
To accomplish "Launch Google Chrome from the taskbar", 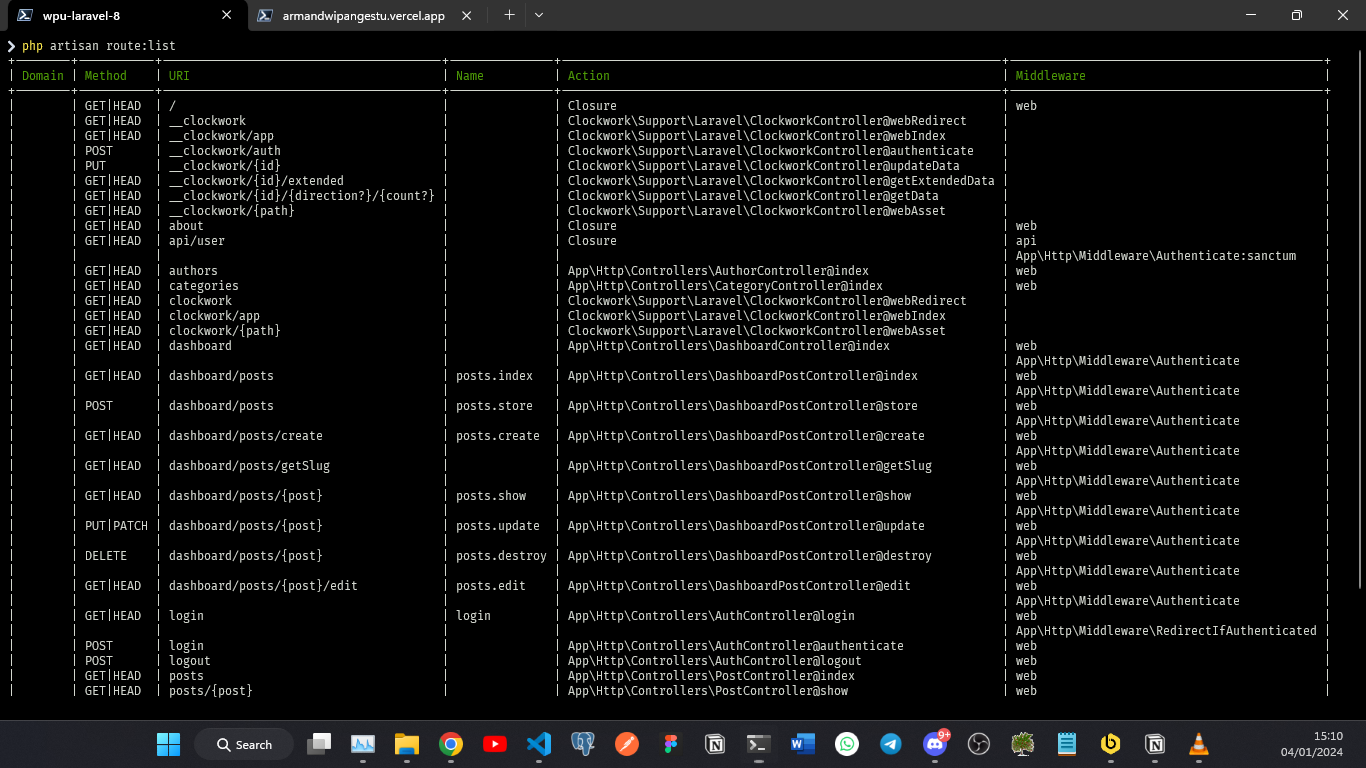I will point(450,744).
